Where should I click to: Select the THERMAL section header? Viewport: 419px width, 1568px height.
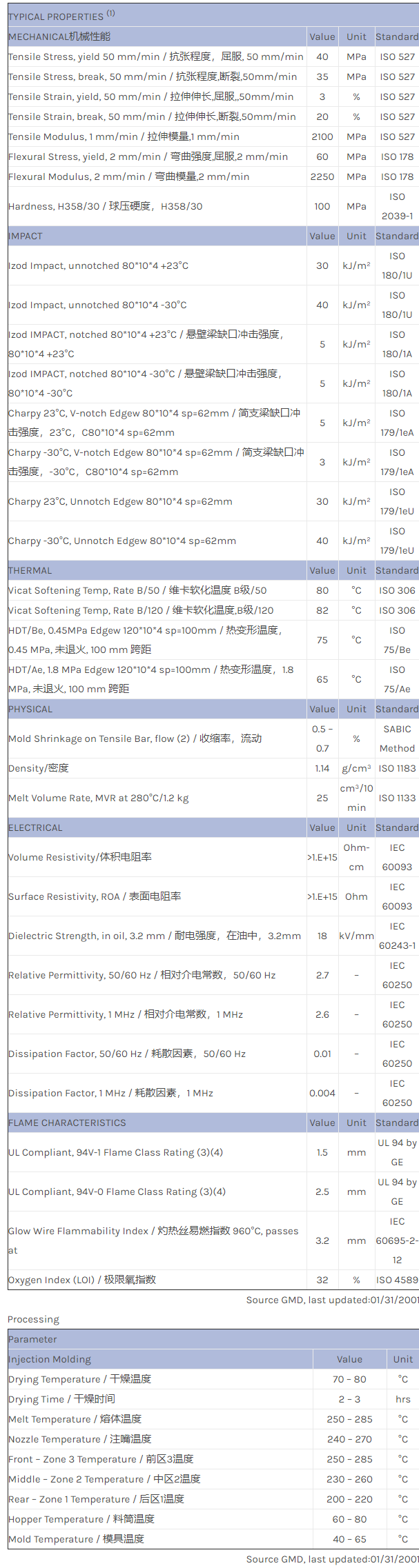click(x=30, y=570)
